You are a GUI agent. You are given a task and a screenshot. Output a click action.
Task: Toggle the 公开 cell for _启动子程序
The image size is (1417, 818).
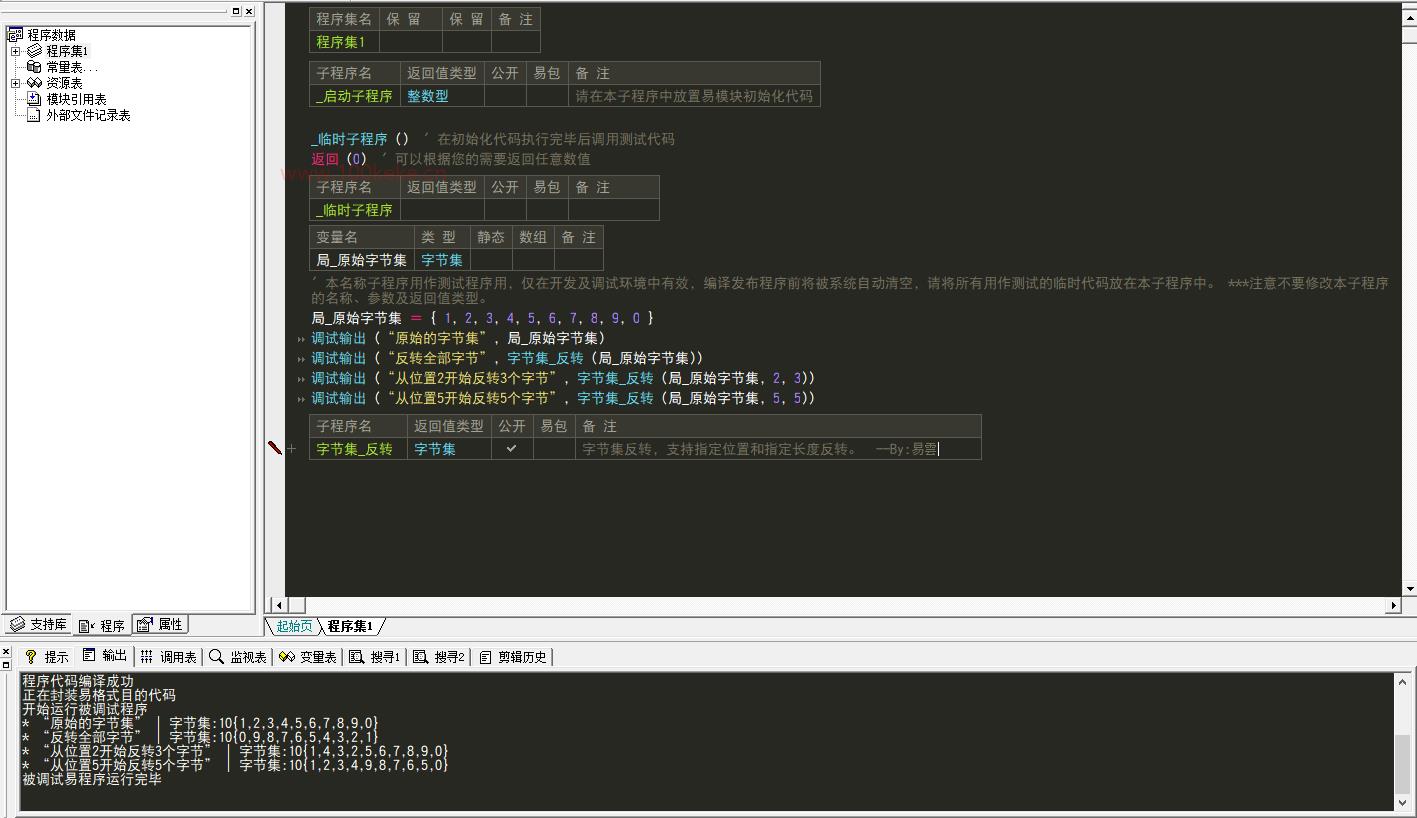(505, 96)
